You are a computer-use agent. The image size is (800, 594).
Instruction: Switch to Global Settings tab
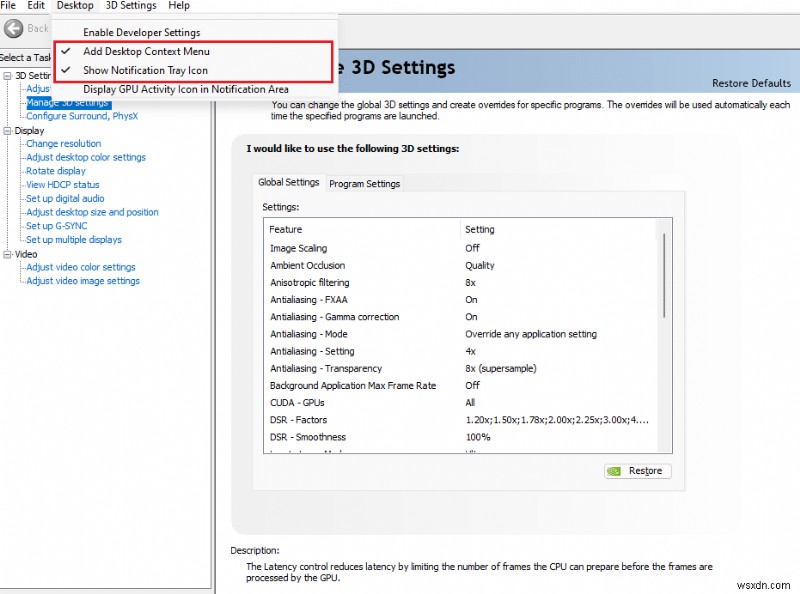[288, 182]
